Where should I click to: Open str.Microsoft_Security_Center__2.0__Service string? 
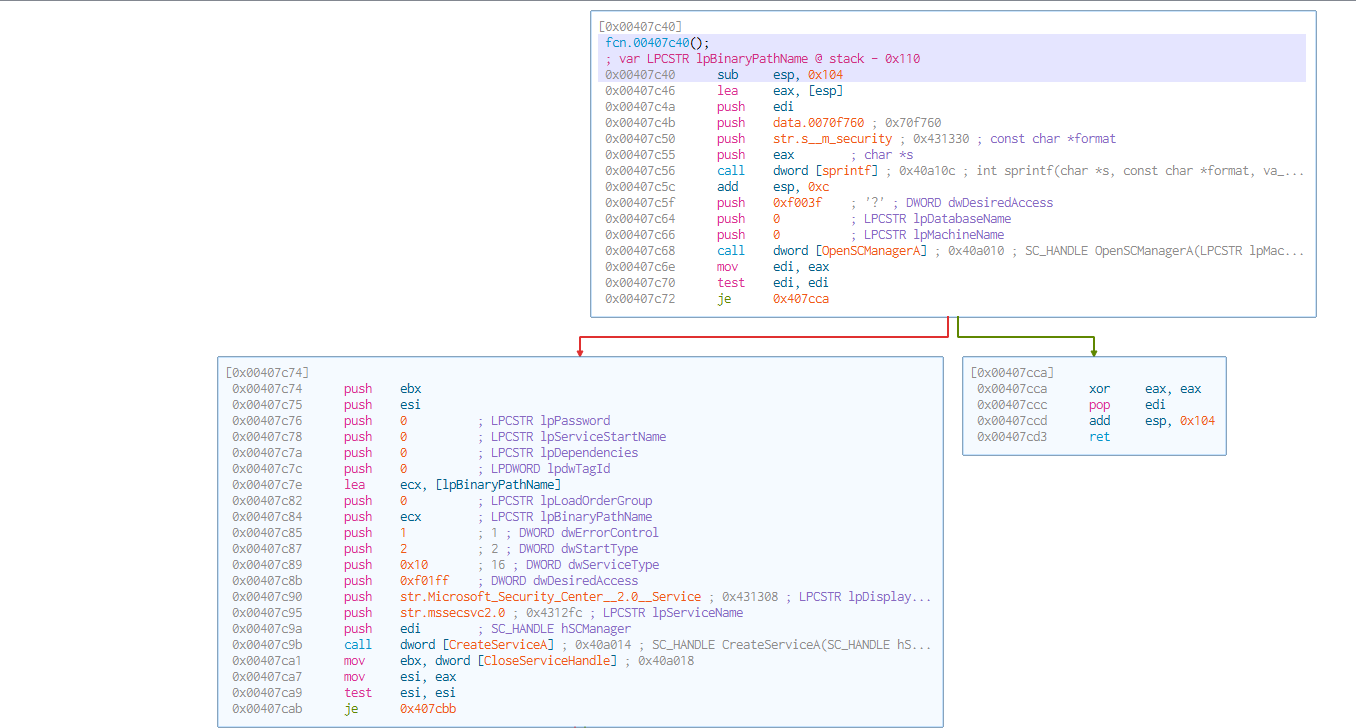(x=550, y=597)
